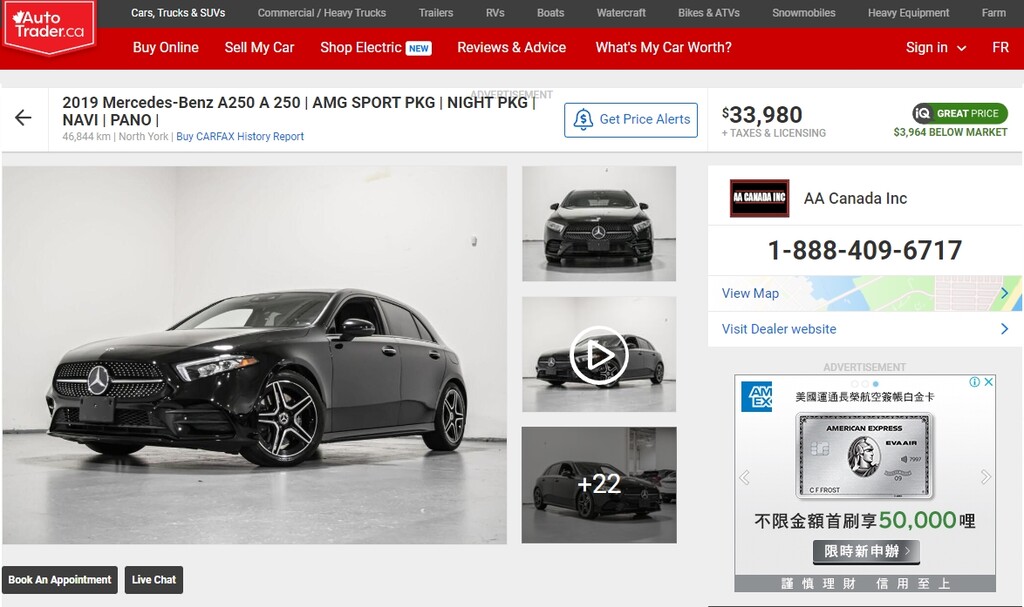Click the AA Canada Inc dealer name
Viewport: 1024px width, 607px height.
pos(855,198)
